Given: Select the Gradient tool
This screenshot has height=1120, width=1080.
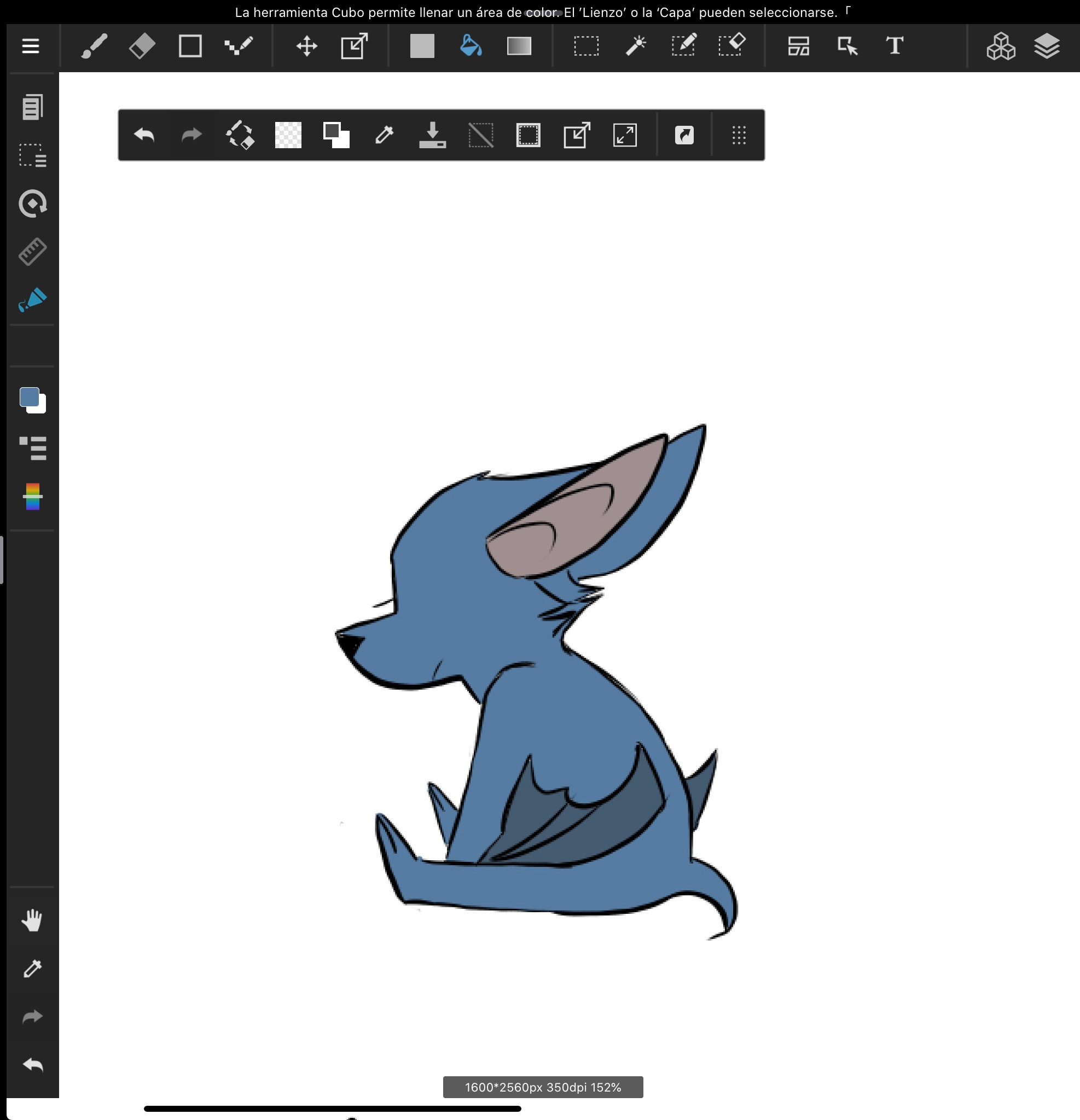Looking at the screenshot, I should (519, 46).
